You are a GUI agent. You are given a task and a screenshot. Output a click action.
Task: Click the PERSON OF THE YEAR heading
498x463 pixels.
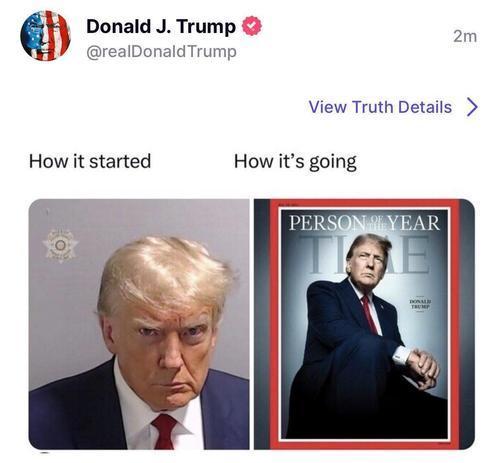pos(364,223)
